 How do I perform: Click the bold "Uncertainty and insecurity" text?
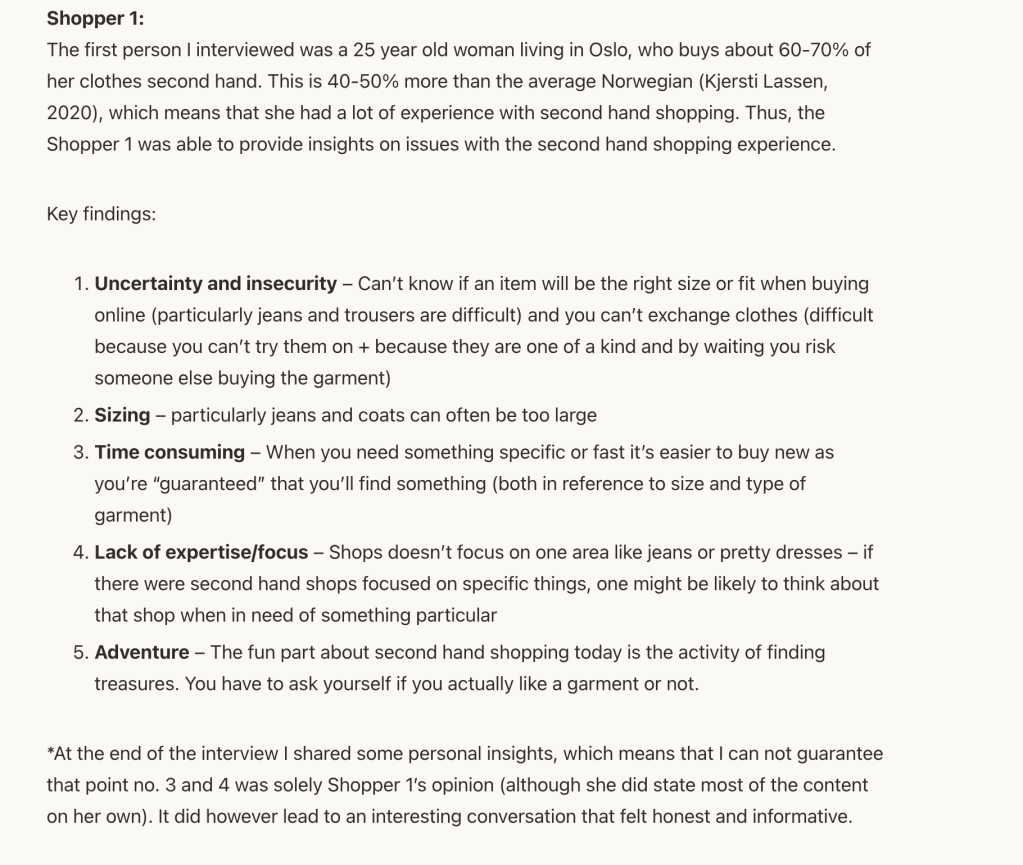tap(215, 284)
